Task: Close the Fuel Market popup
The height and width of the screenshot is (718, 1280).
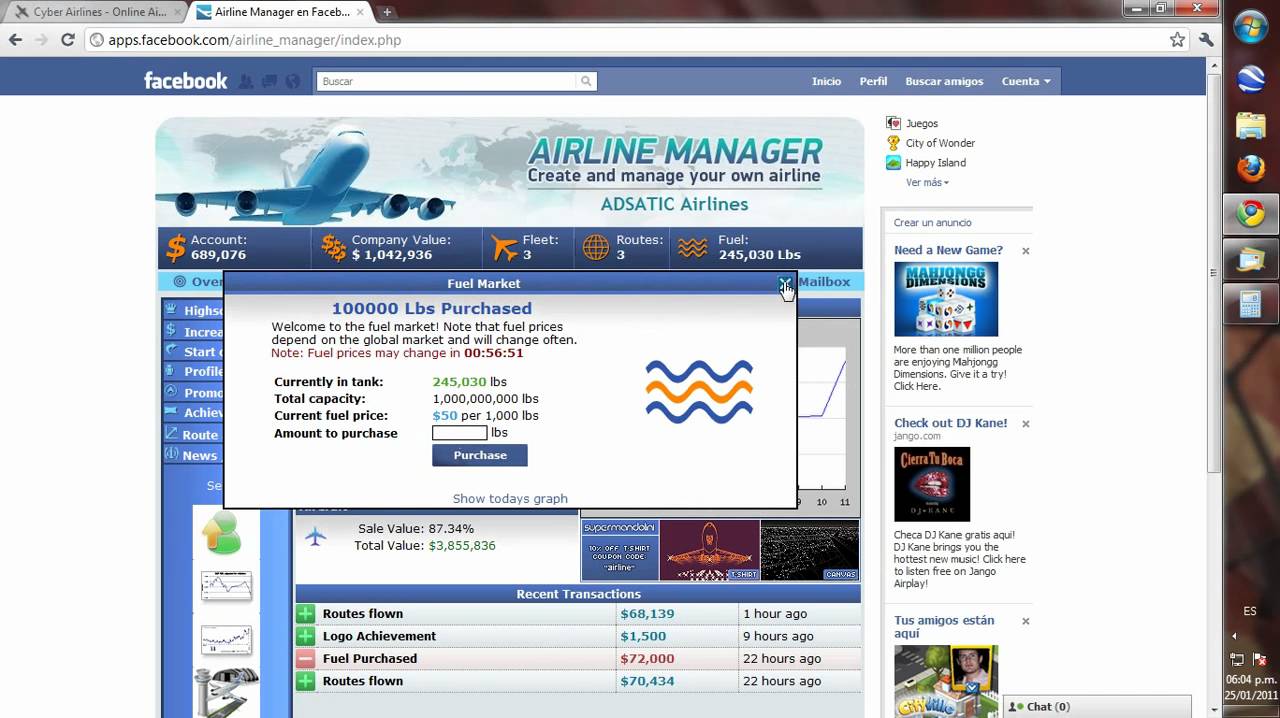Action: [785, 284]
